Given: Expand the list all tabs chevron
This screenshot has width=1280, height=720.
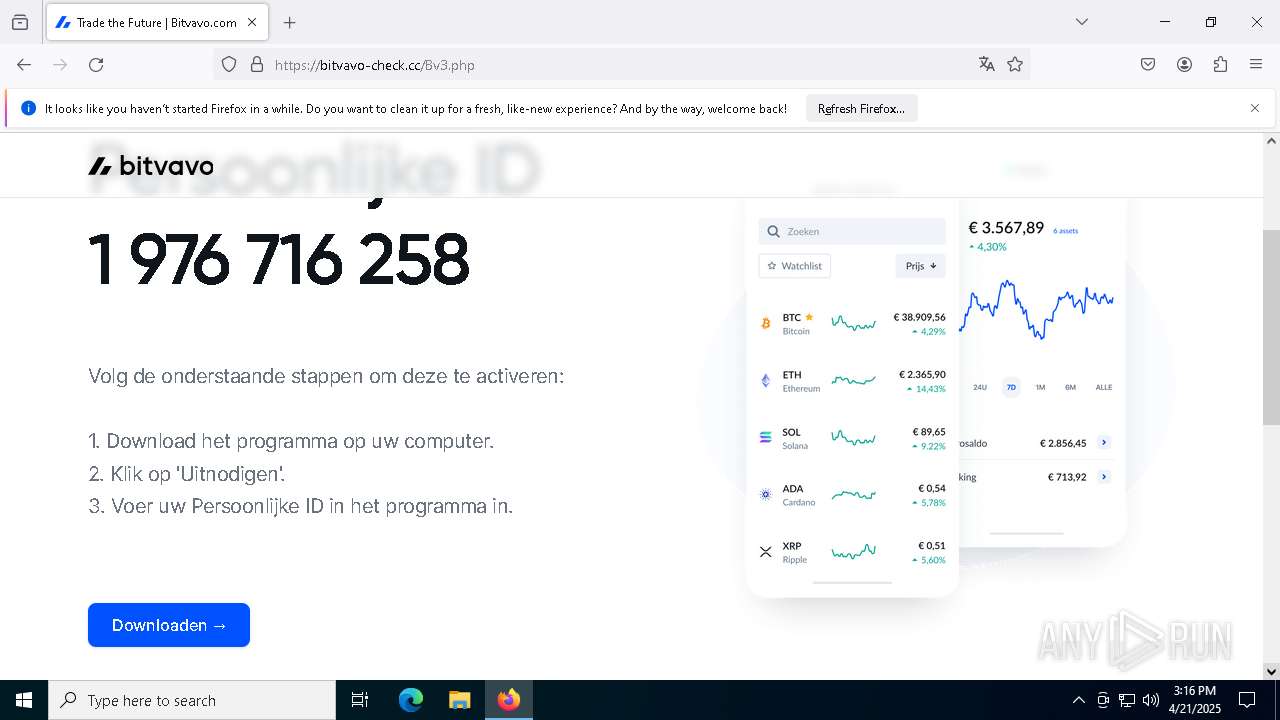Looking at the screenshot, I should 1082,22.
